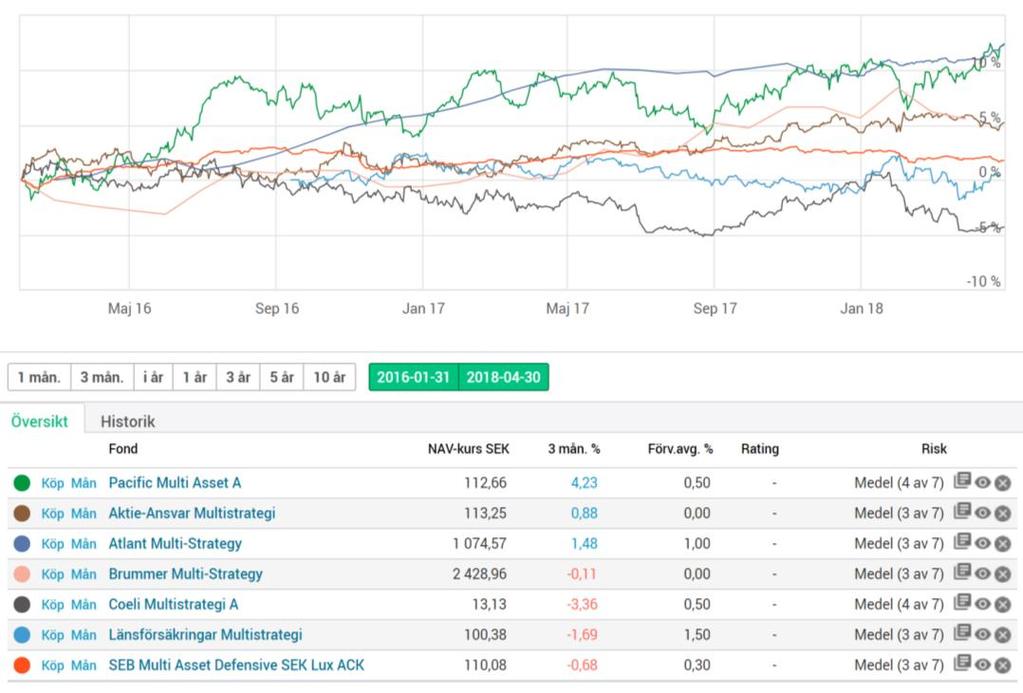
Task: Toggle eye visibility for SEB Multi Asset Defensive
Action: pos(983,665)
